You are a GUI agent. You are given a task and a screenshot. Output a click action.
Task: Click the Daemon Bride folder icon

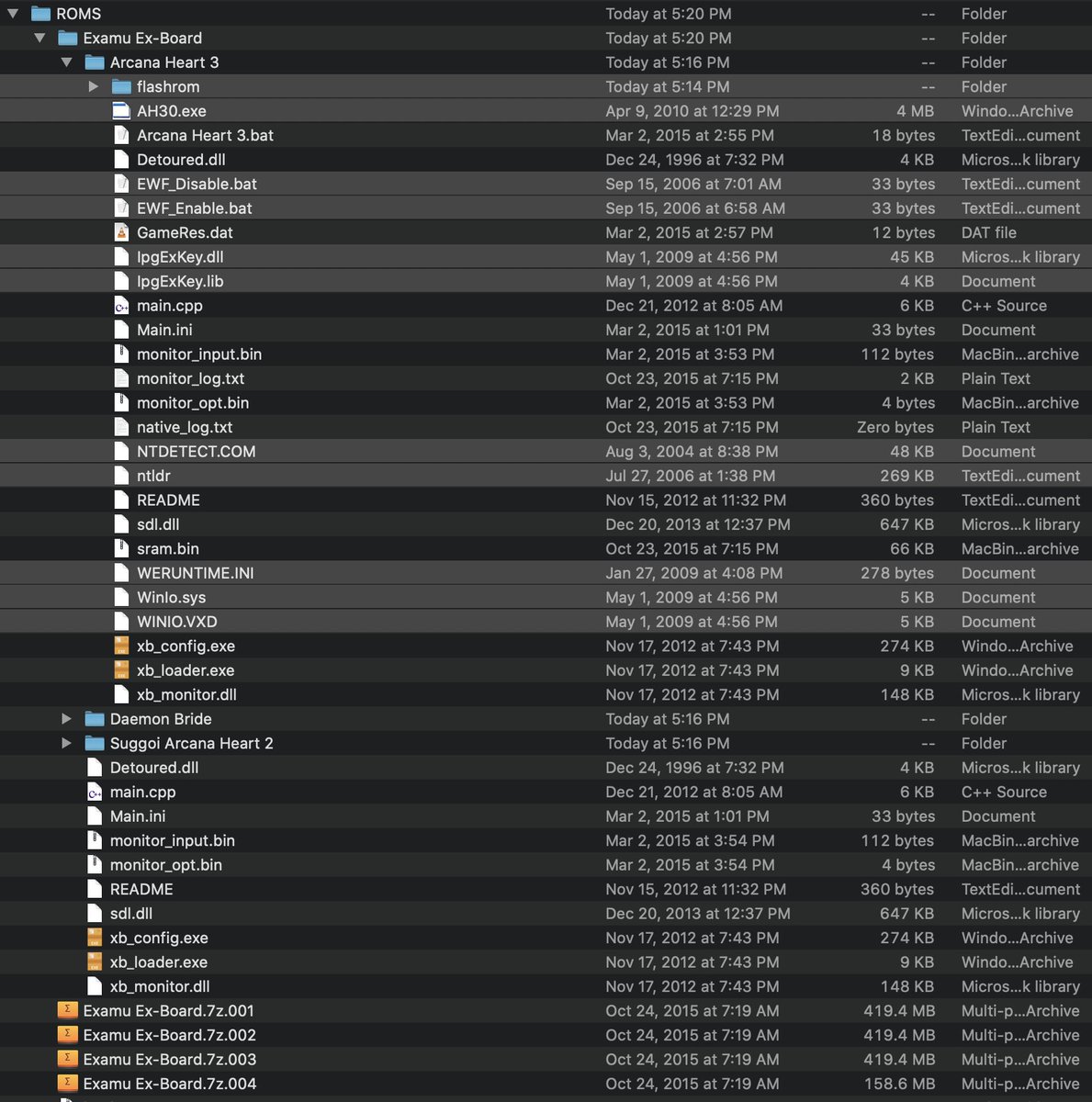tap(95, 719)
